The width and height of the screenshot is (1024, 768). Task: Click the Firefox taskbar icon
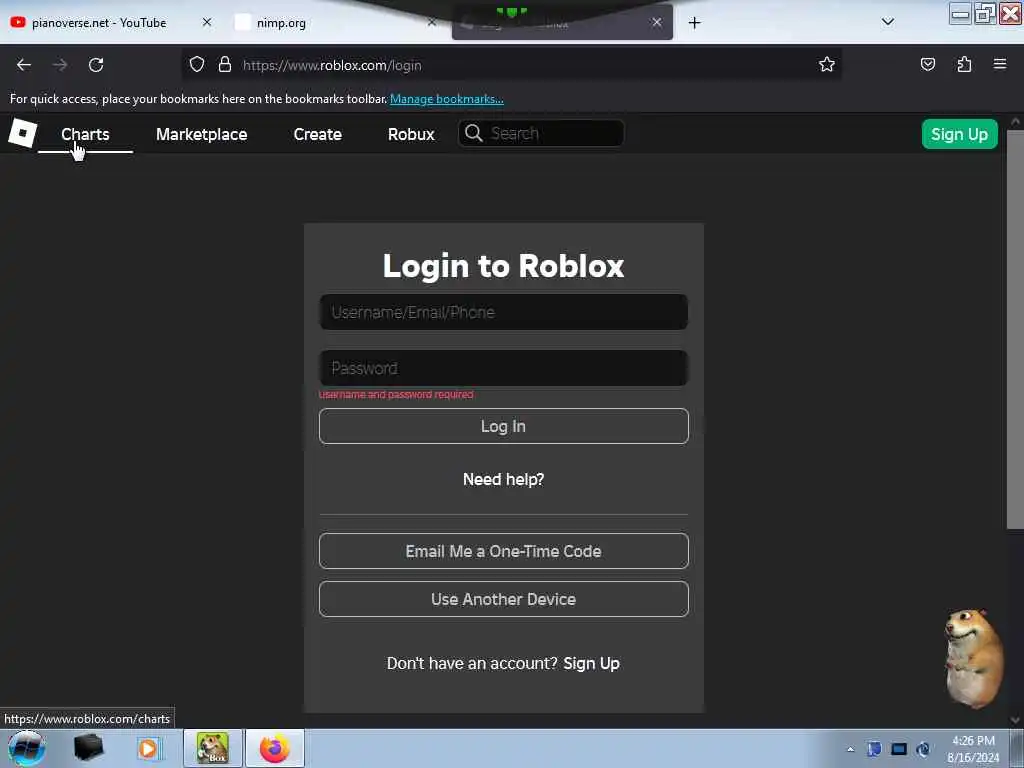(275, 748)
